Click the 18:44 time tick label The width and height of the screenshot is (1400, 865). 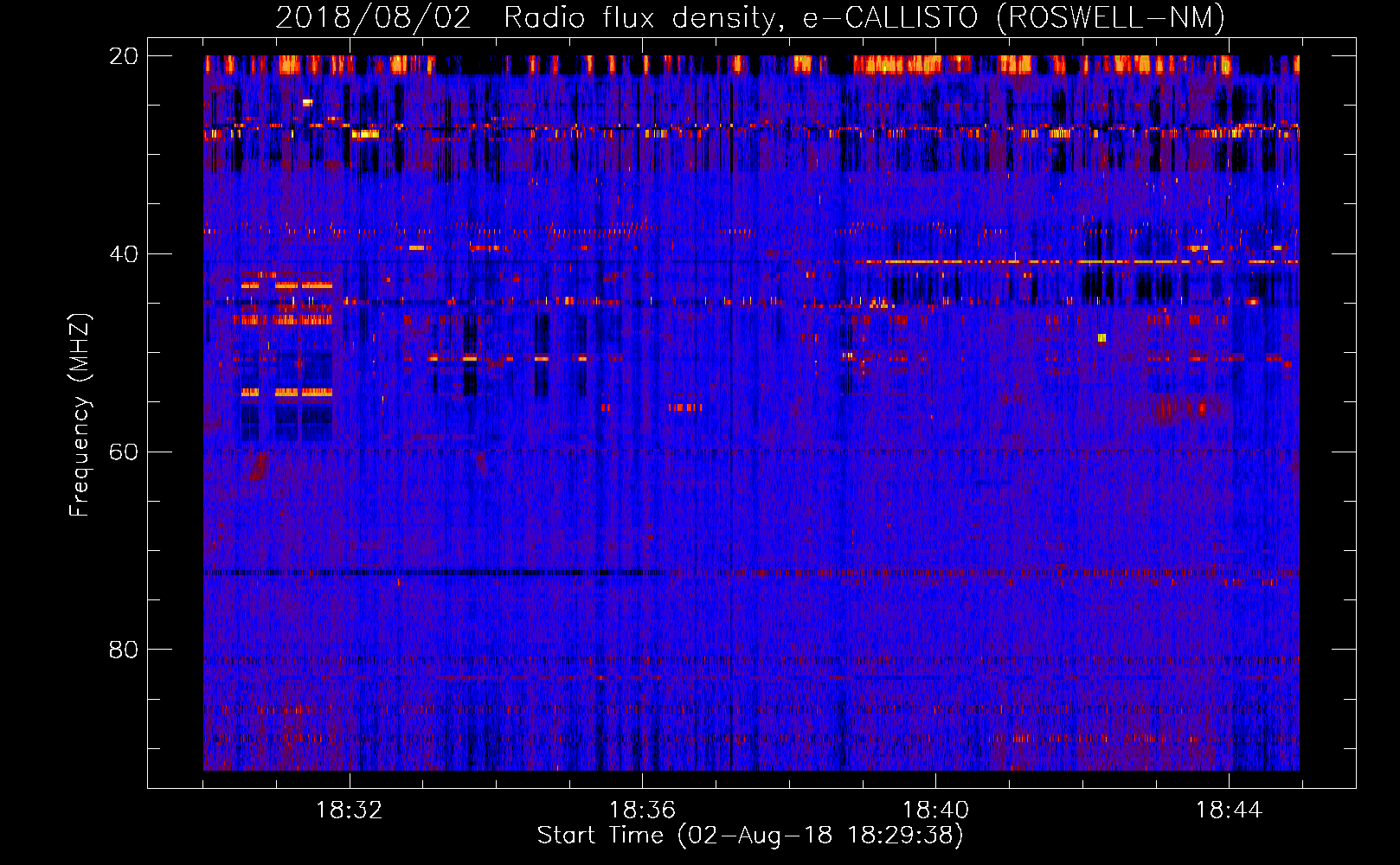(1229, 810)
